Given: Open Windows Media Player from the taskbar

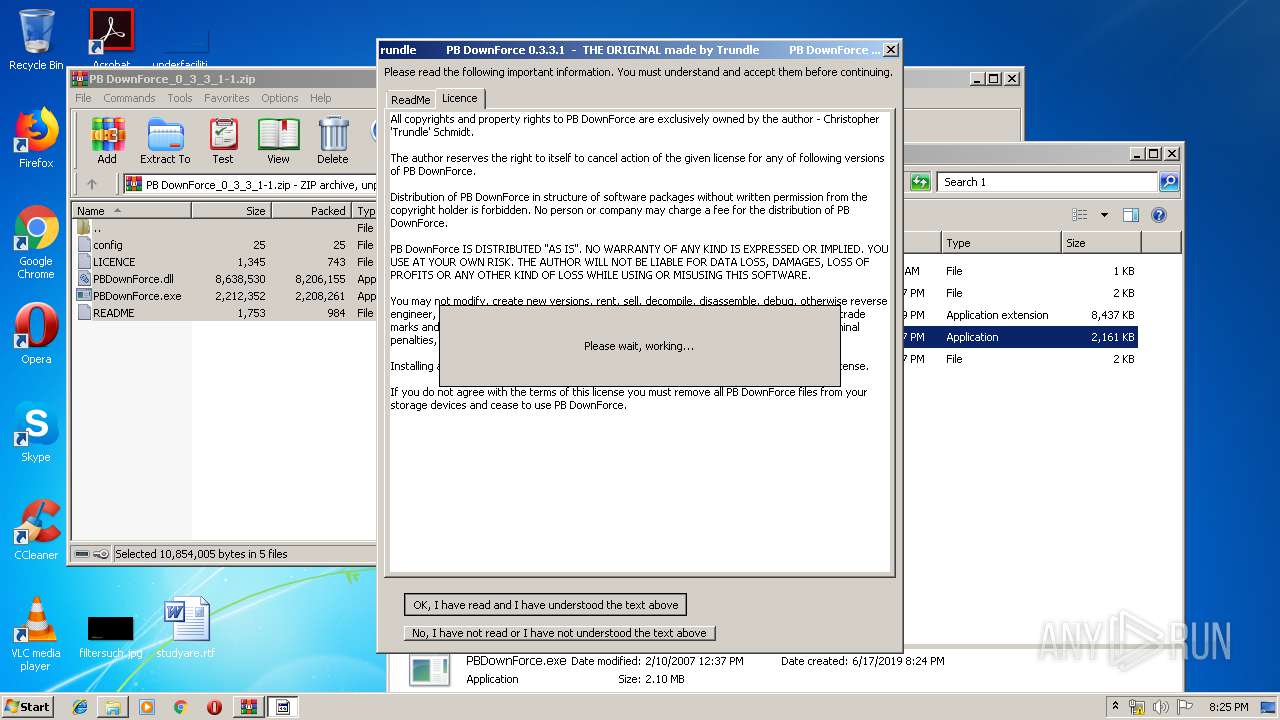Looking at the screenshot, I should point(147,707).
